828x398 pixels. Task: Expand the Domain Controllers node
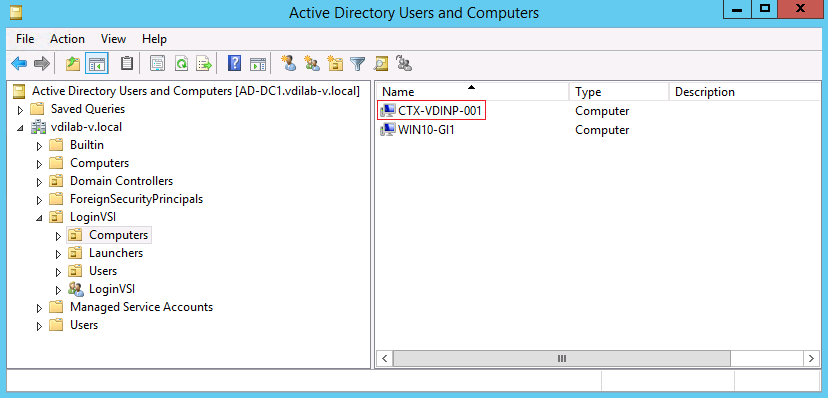[40, 182]
